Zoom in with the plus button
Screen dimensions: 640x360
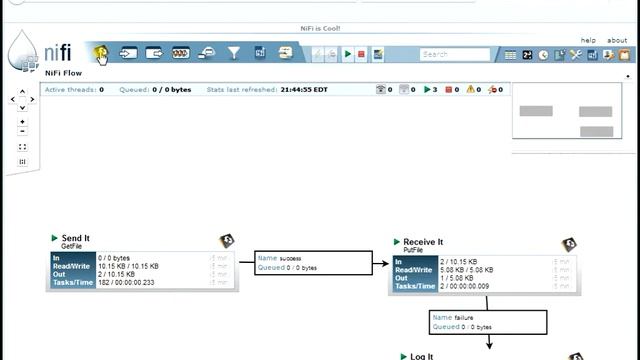point(22,122)
